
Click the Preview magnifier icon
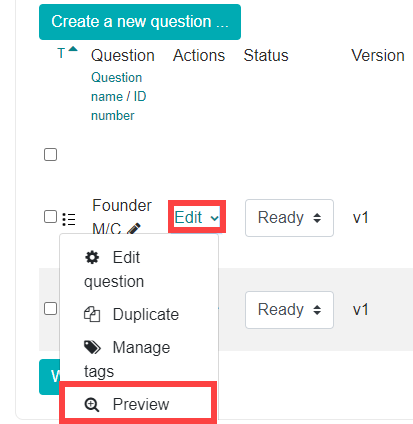[x=92, y=405]
